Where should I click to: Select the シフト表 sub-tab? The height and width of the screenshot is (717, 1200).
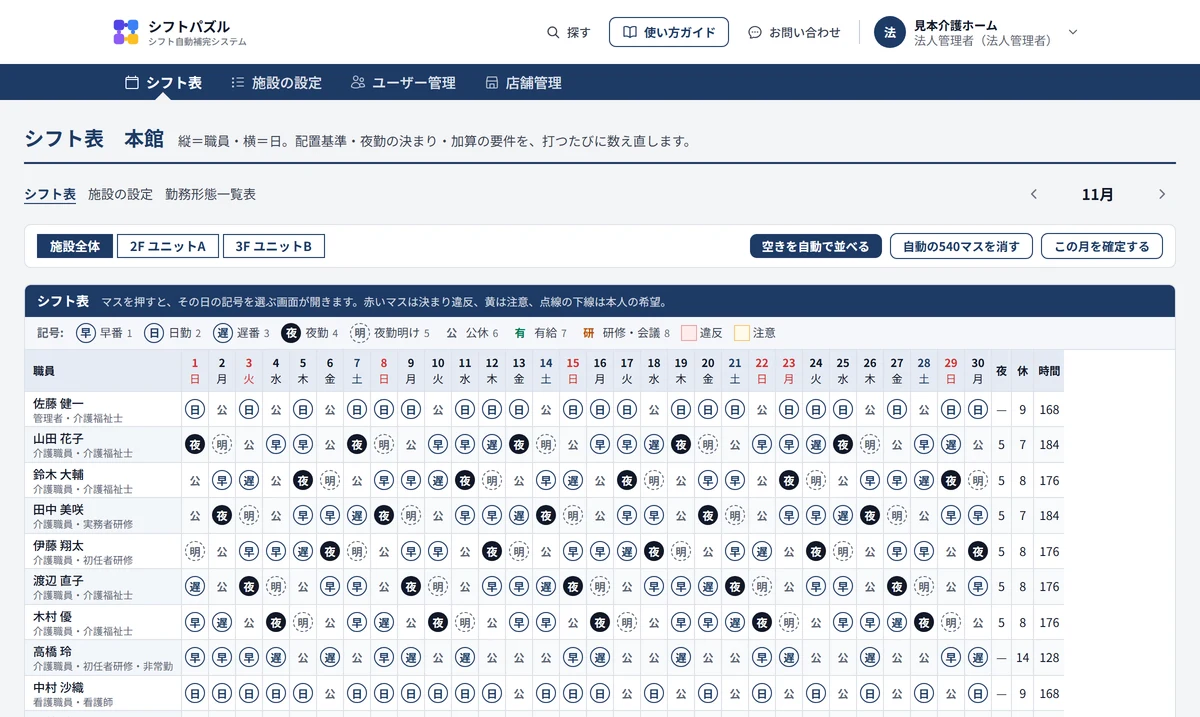pos(50,194)
